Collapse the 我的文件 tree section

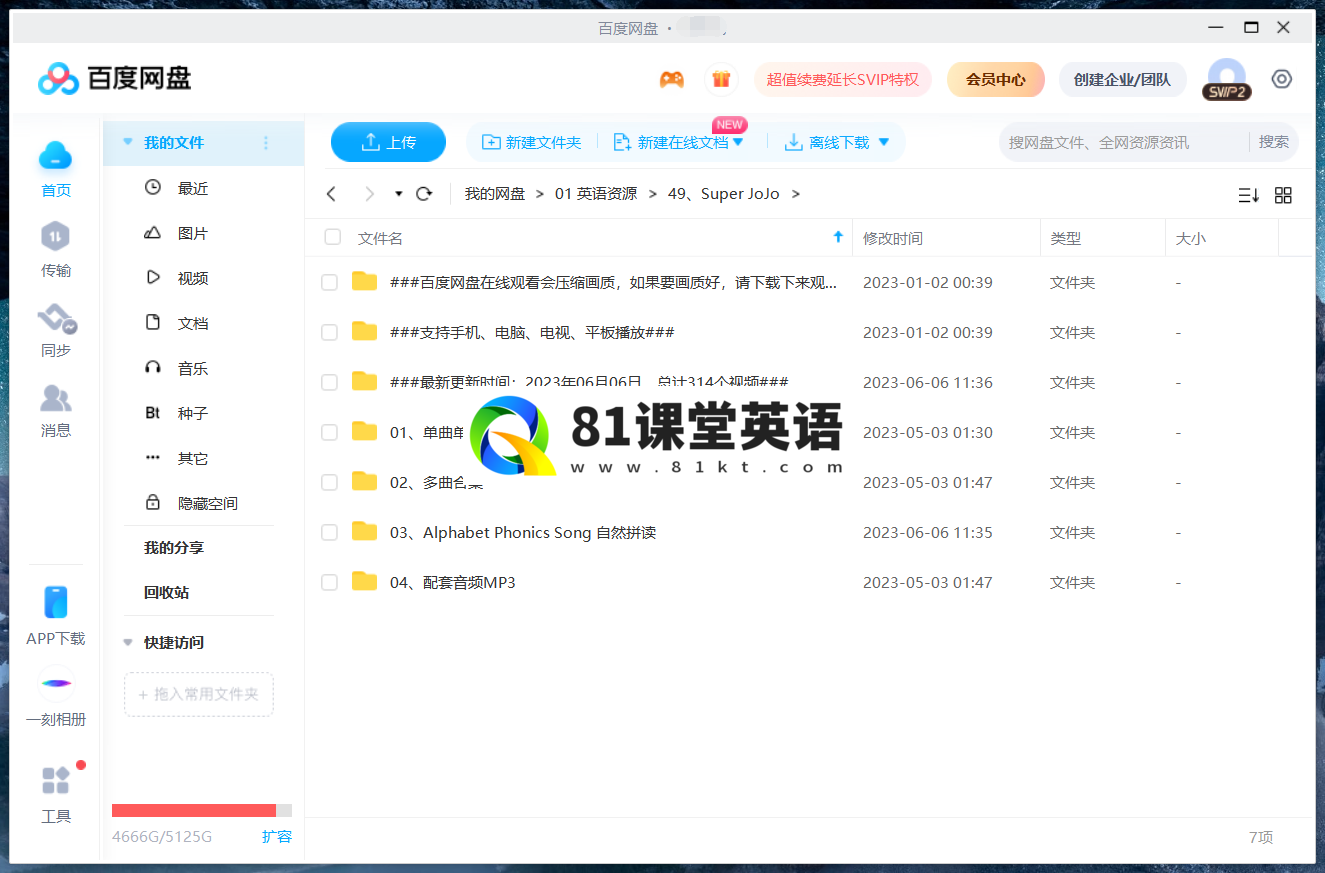pyautogui.click(x=127, y=143)
